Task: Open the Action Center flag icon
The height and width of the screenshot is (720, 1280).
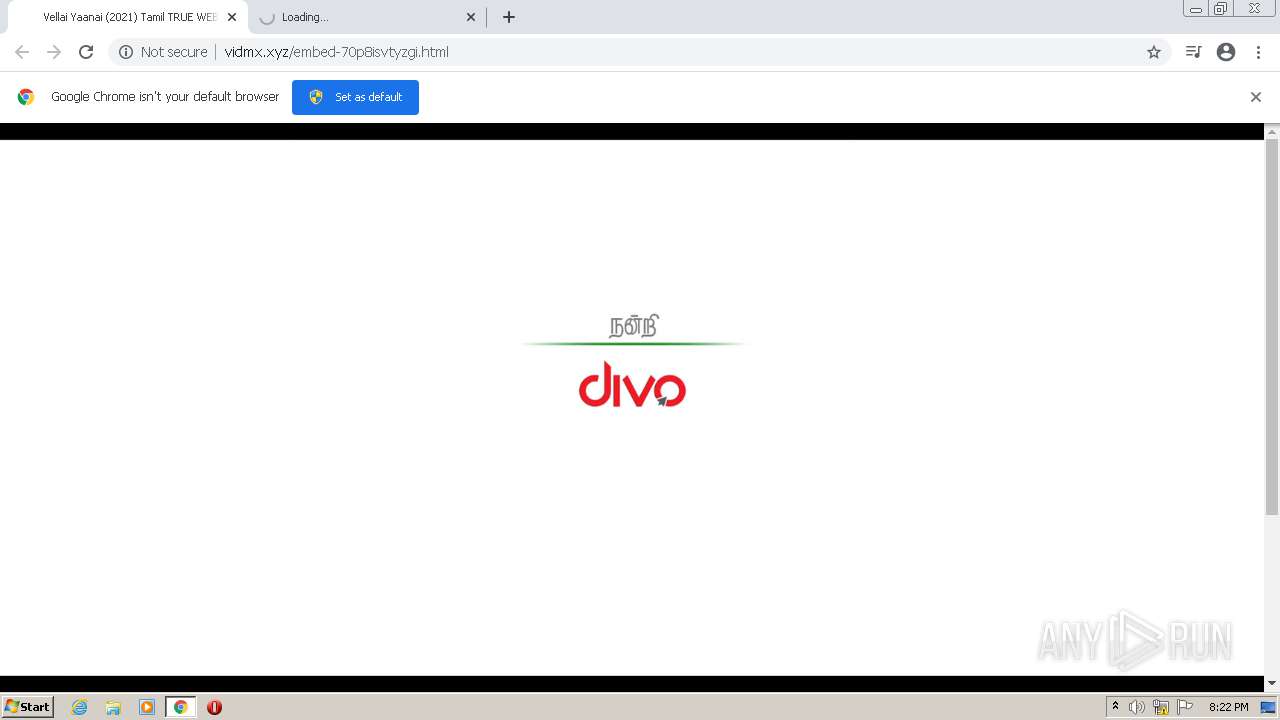Action: (x=1185, y=707)
